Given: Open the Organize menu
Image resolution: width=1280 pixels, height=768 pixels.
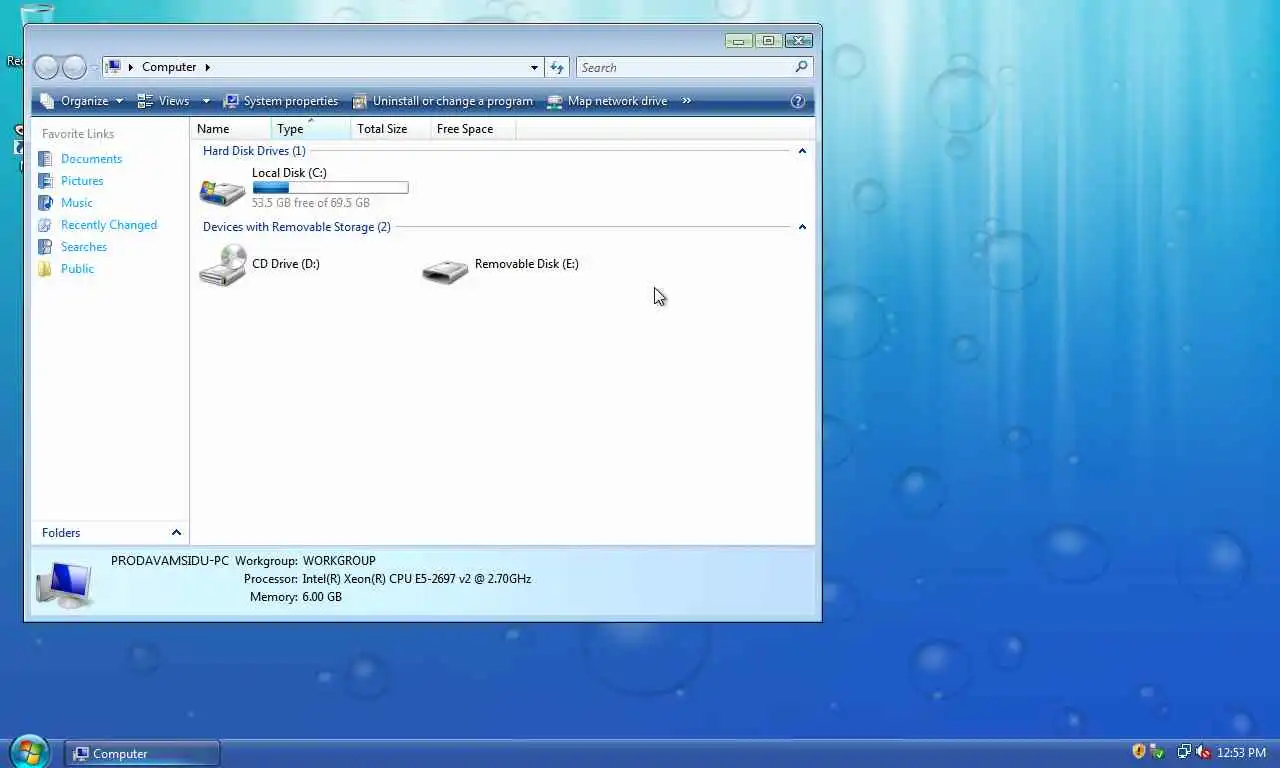Looking at the screenshot, I should pos(81,101).
